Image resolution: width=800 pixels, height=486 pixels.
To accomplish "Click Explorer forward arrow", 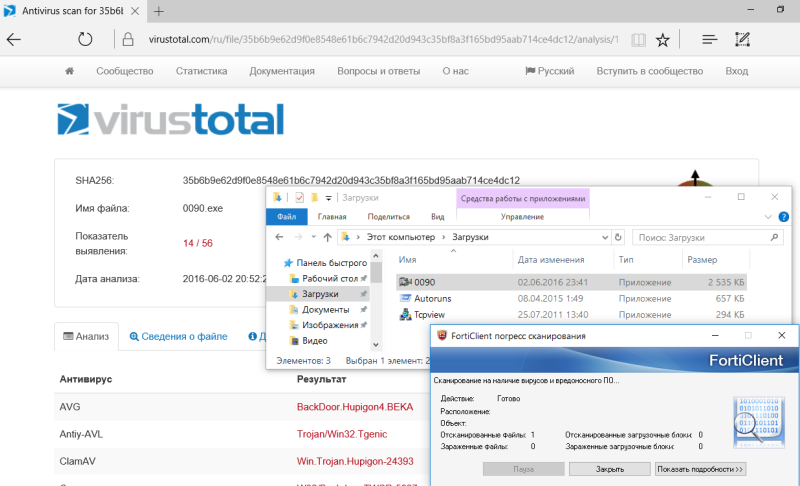I will [x=298, y=237].
